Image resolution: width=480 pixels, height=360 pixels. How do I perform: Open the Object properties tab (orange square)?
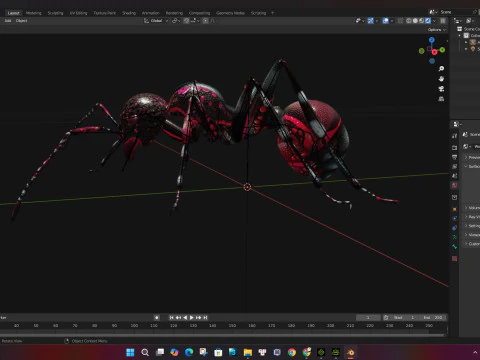(x=454, y=209)
